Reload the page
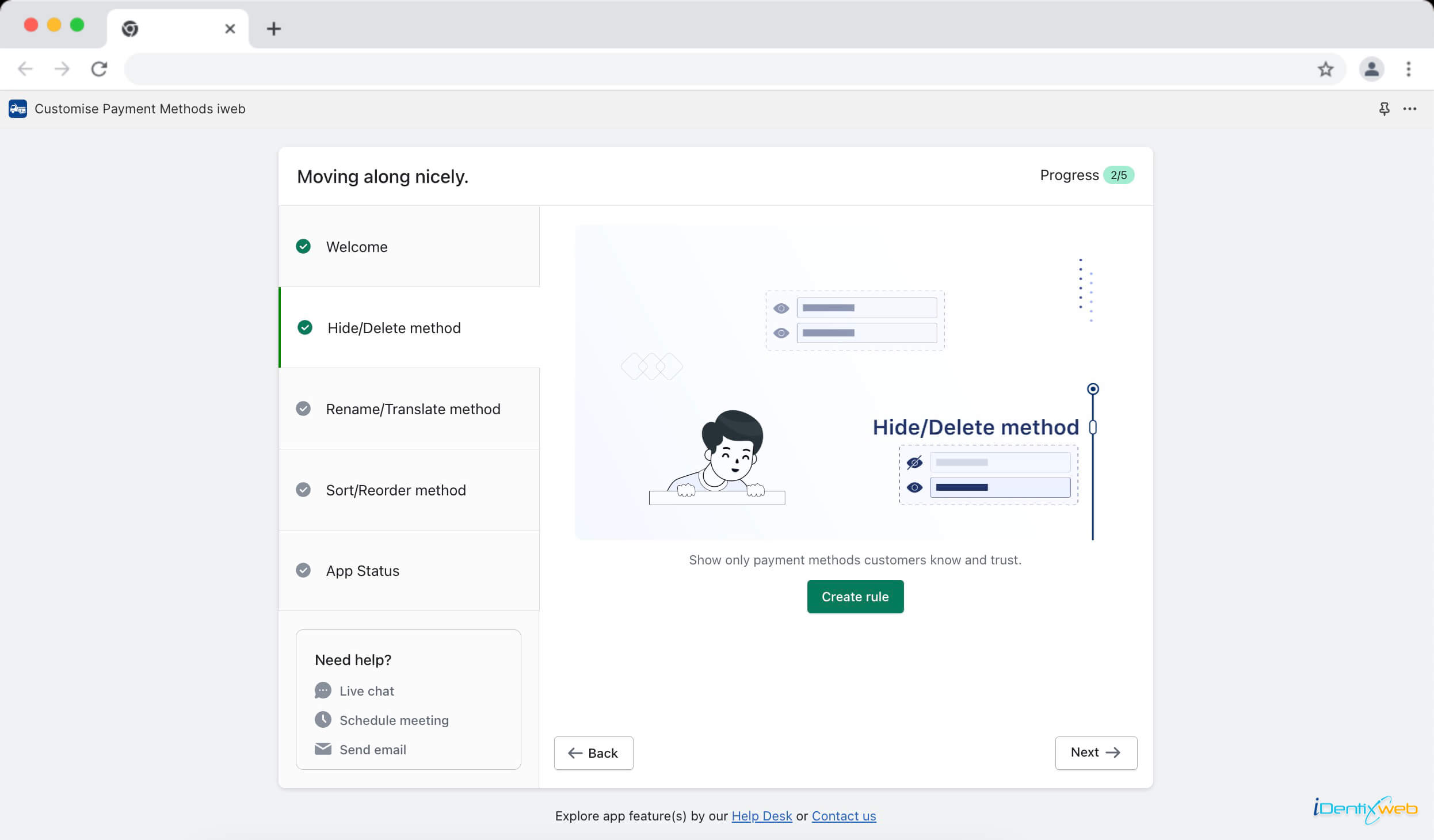The height and width of the screenshot is (840, 1434). (x=99, y=69)
